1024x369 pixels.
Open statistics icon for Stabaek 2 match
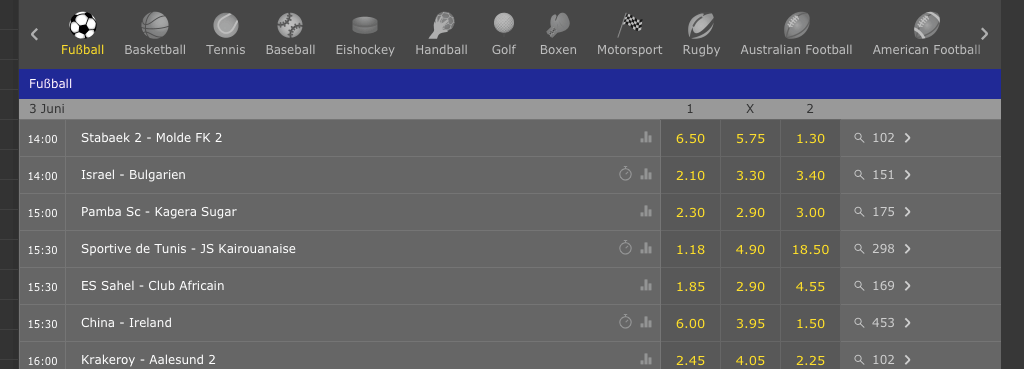coord(646,137)
